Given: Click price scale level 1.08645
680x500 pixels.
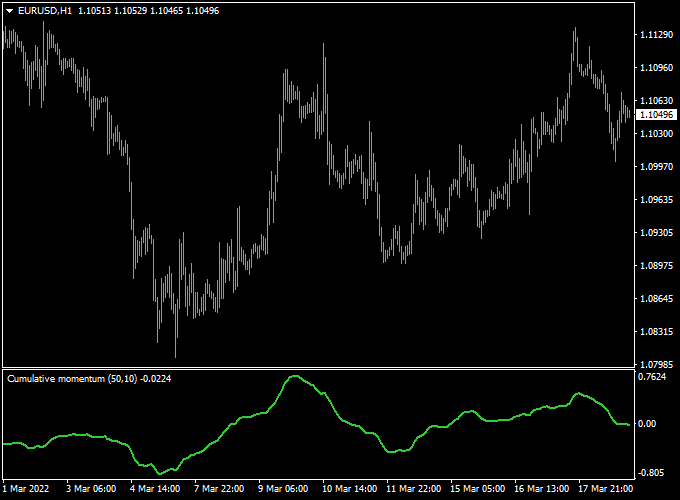Looking at the screenshot, I should tap(657, 298).
